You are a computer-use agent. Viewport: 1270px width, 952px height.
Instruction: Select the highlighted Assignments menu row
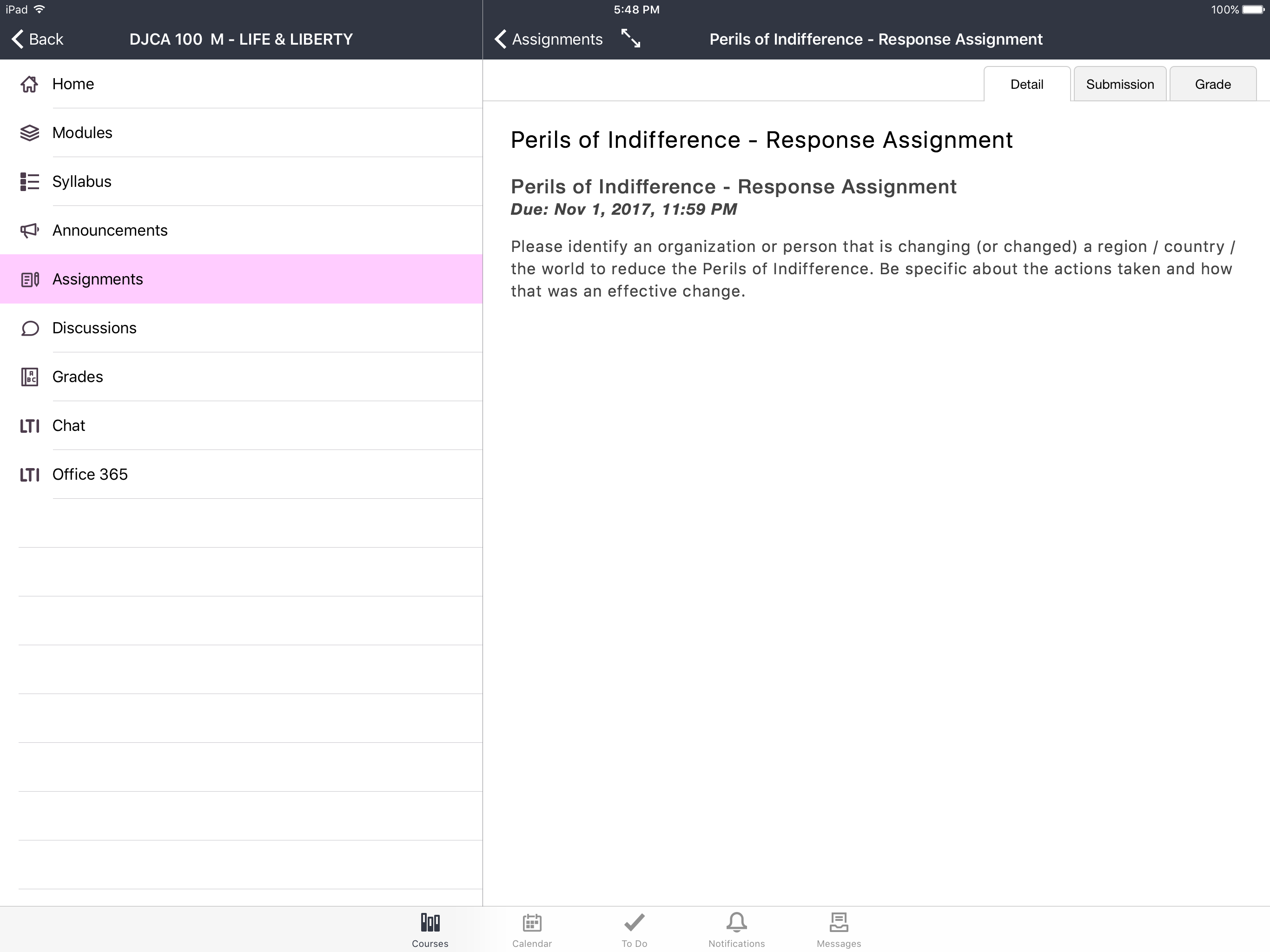(x=241, y=279)
